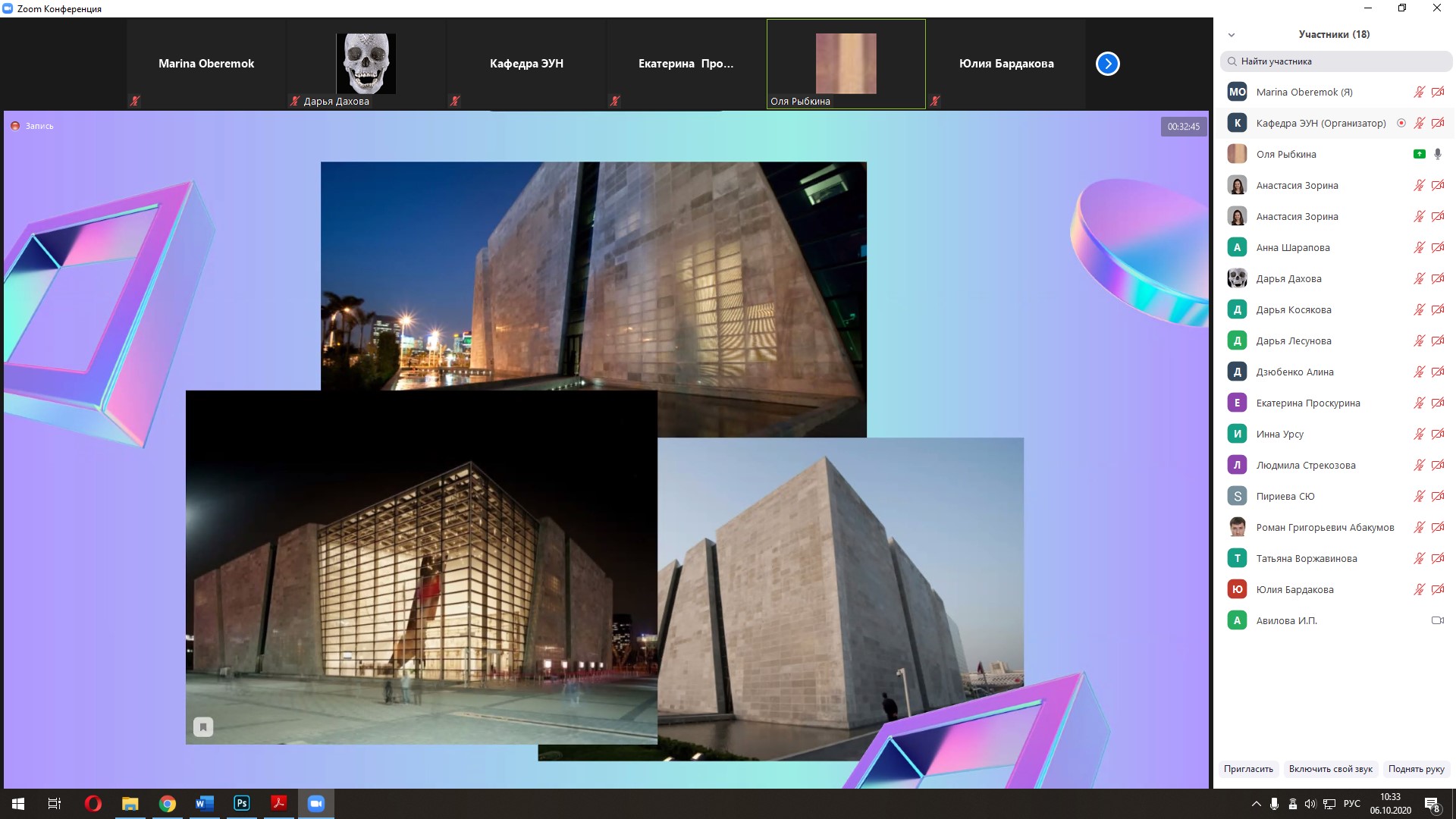Click tray microphone icon
1456x819 pixels.
pyautogui.click(x=1274, y=804)
